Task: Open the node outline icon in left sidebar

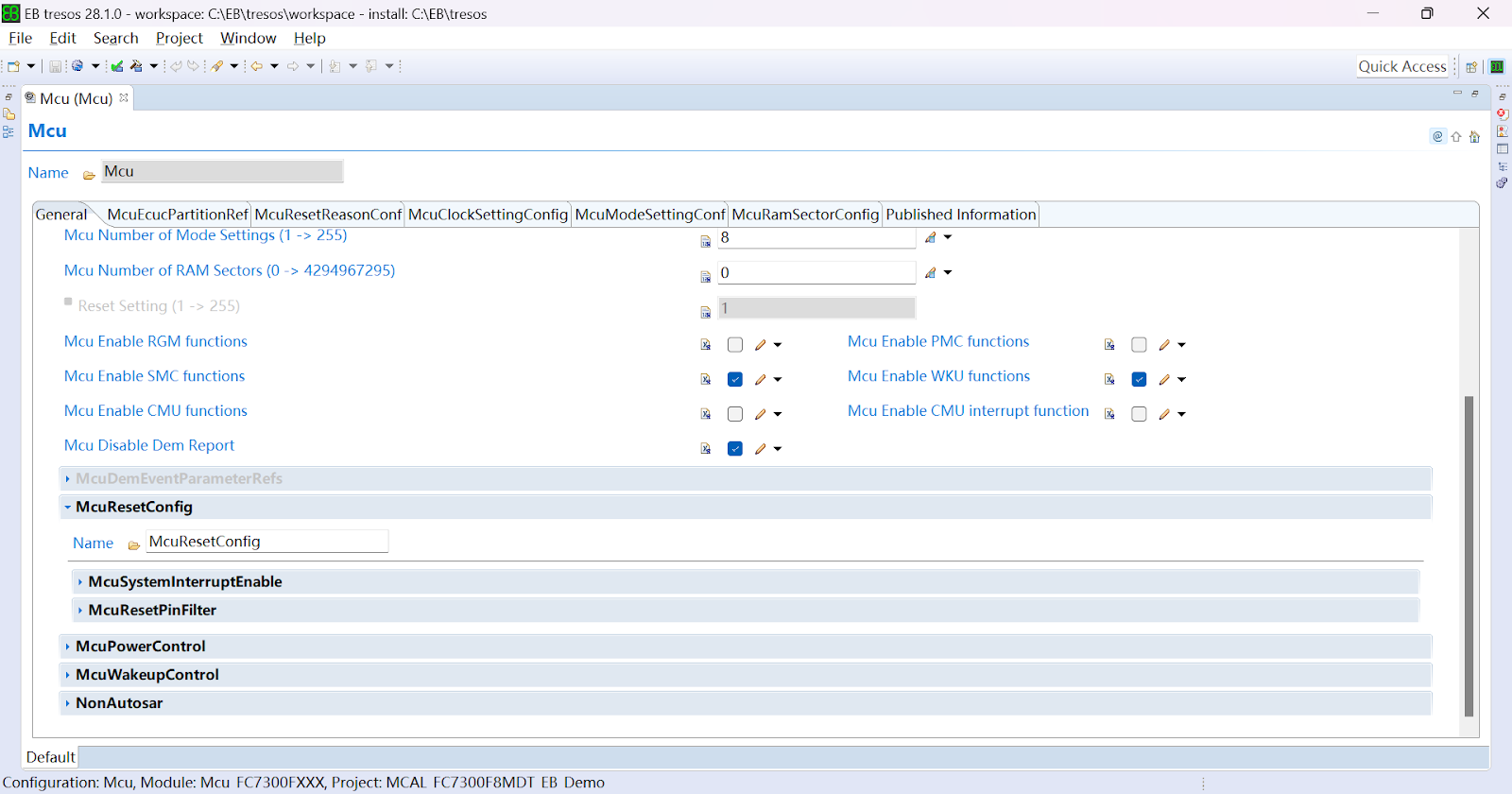Action: 9,132
